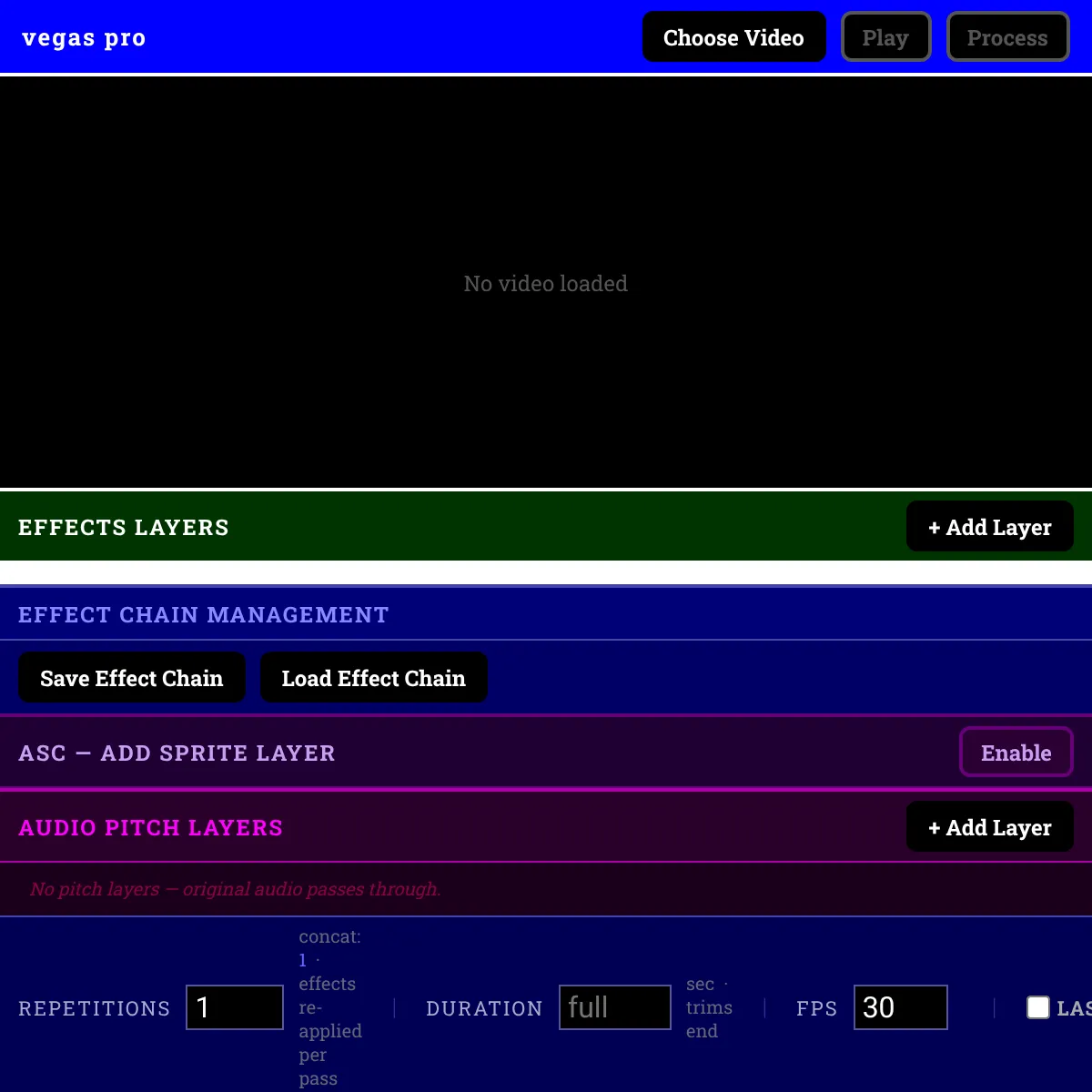Add a layer under Effects Layers
Image resolution: width=1092 pixels, height=1092 pixels.
[989, 527]
